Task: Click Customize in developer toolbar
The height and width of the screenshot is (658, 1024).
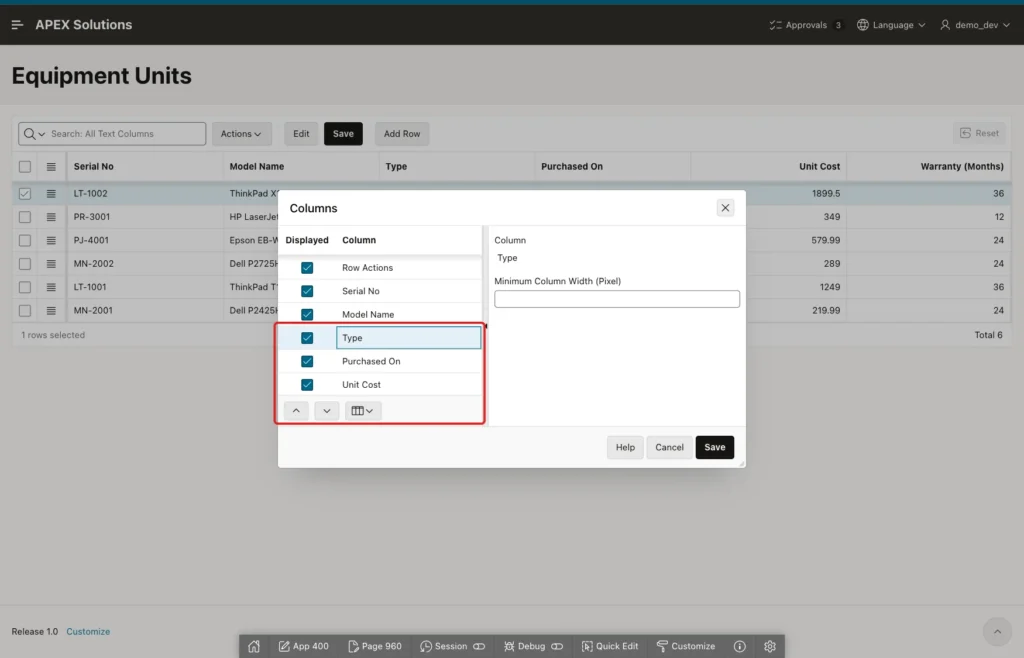Action: 686,646
